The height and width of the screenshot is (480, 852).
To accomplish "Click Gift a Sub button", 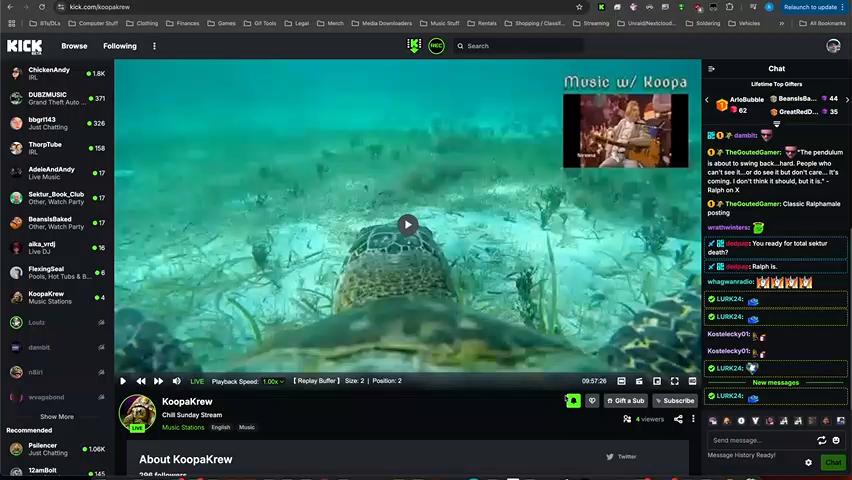I will click(626, 401).
